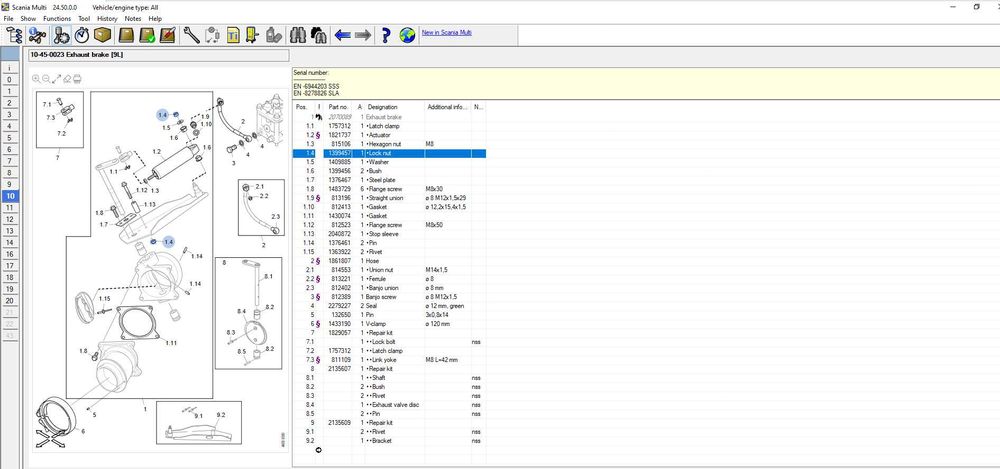This screenshot has height=469, width=1000.
Task: Zoom in on the exhaust brake diagram
Action: pos(36,78)
